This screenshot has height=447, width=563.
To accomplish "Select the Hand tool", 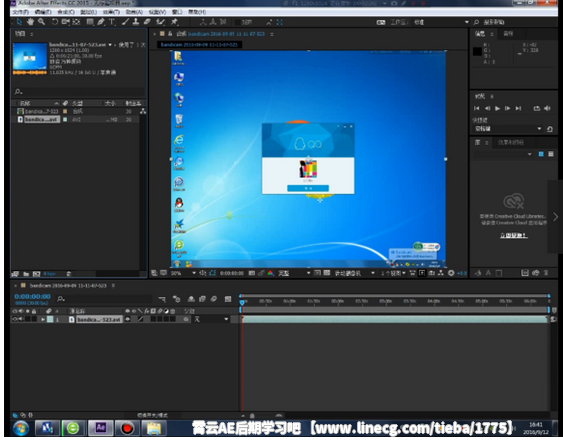I will 30,22.
